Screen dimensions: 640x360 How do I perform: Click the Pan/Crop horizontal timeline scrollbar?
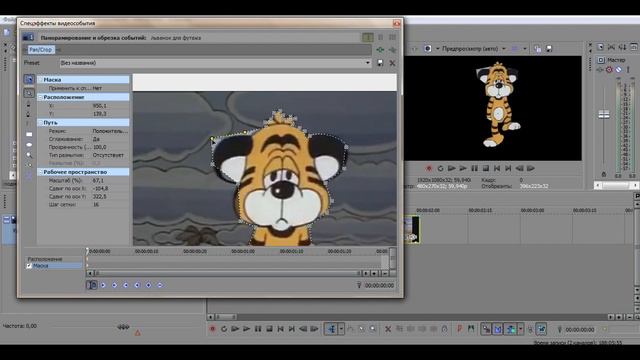pyautogui.click(x=228, y=273)
